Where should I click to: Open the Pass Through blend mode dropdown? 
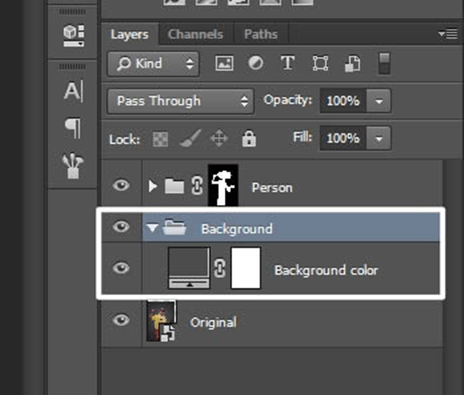coord(180,101)
